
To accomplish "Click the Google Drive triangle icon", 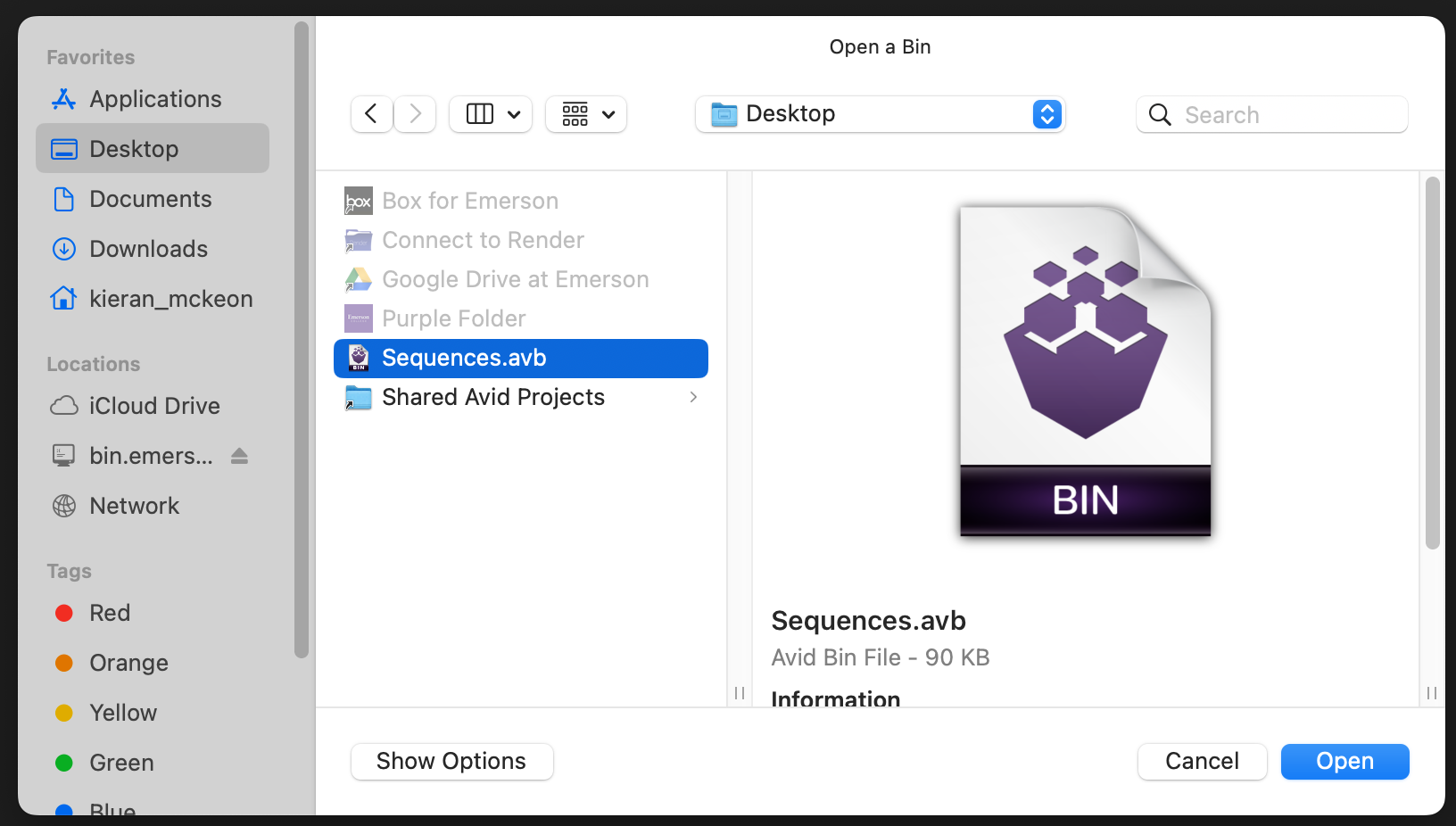I will (359, 279).
